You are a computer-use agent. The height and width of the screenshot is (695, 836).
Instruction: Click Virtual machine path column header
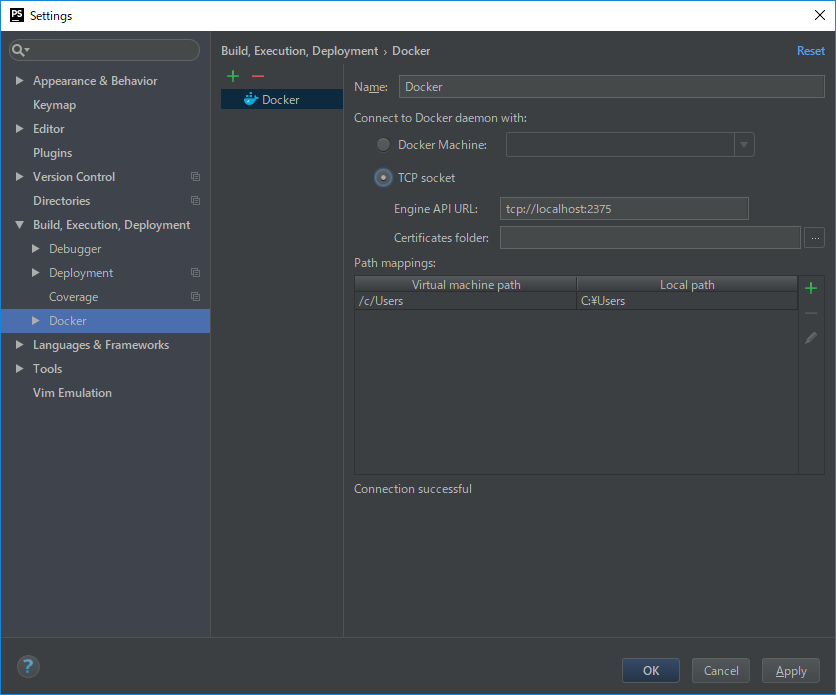click(465, 284)
